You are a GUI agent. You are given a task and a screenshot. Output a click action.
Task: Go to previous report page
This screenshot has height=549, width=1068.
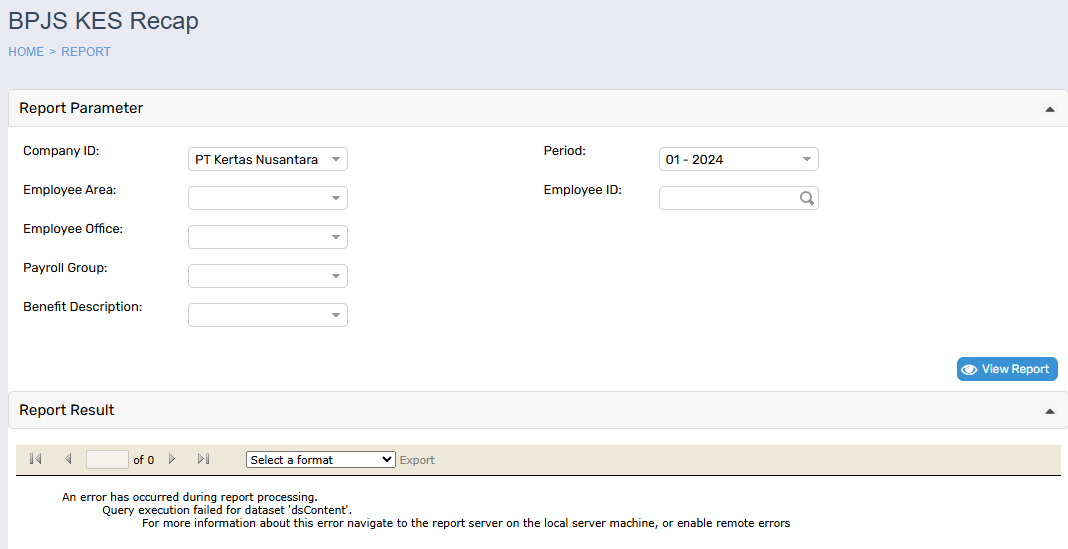tap(68, 459)
